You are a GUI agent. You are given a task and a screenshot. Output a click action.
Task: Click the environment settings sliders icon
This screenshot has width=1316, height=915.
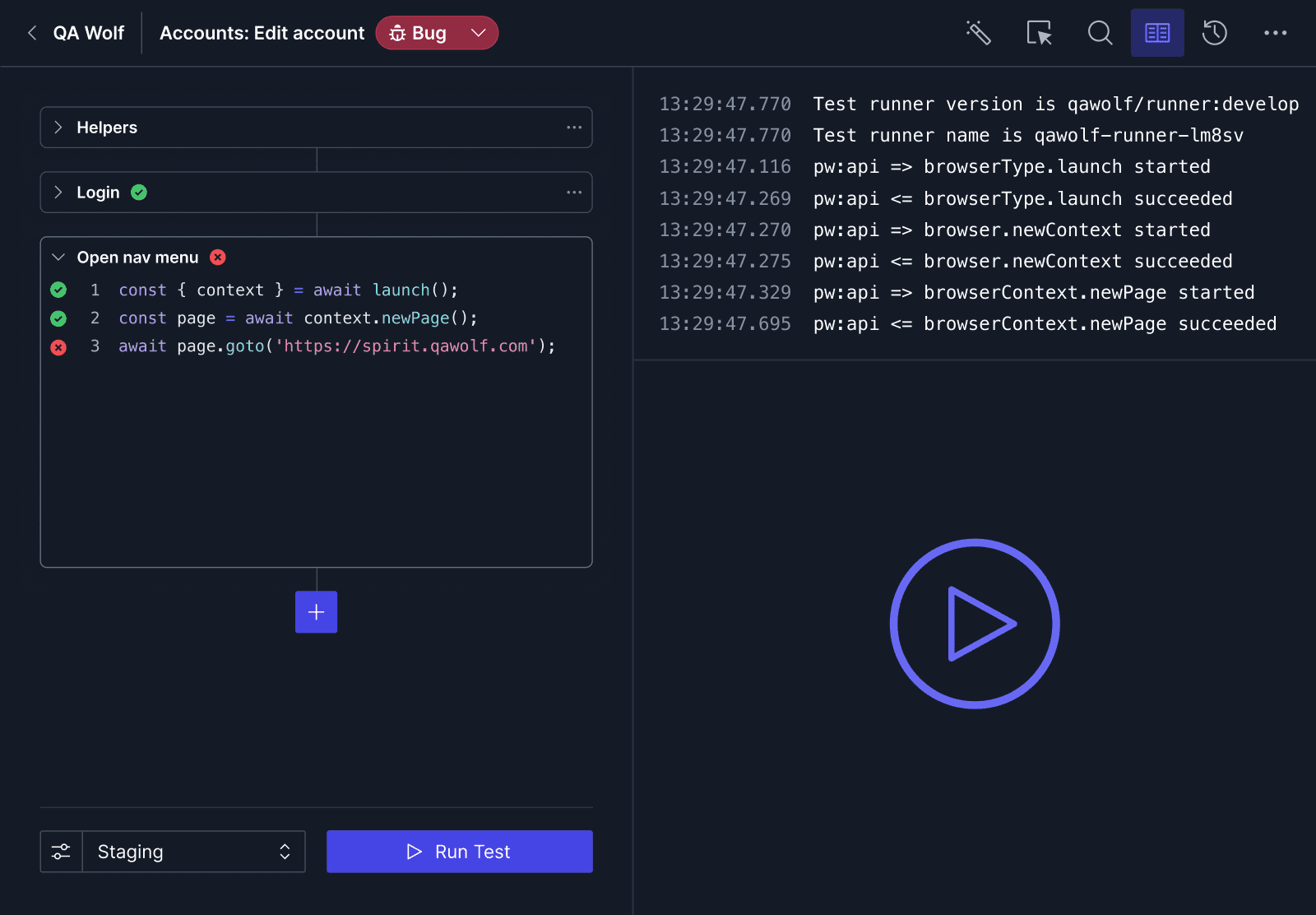[61, 852]
